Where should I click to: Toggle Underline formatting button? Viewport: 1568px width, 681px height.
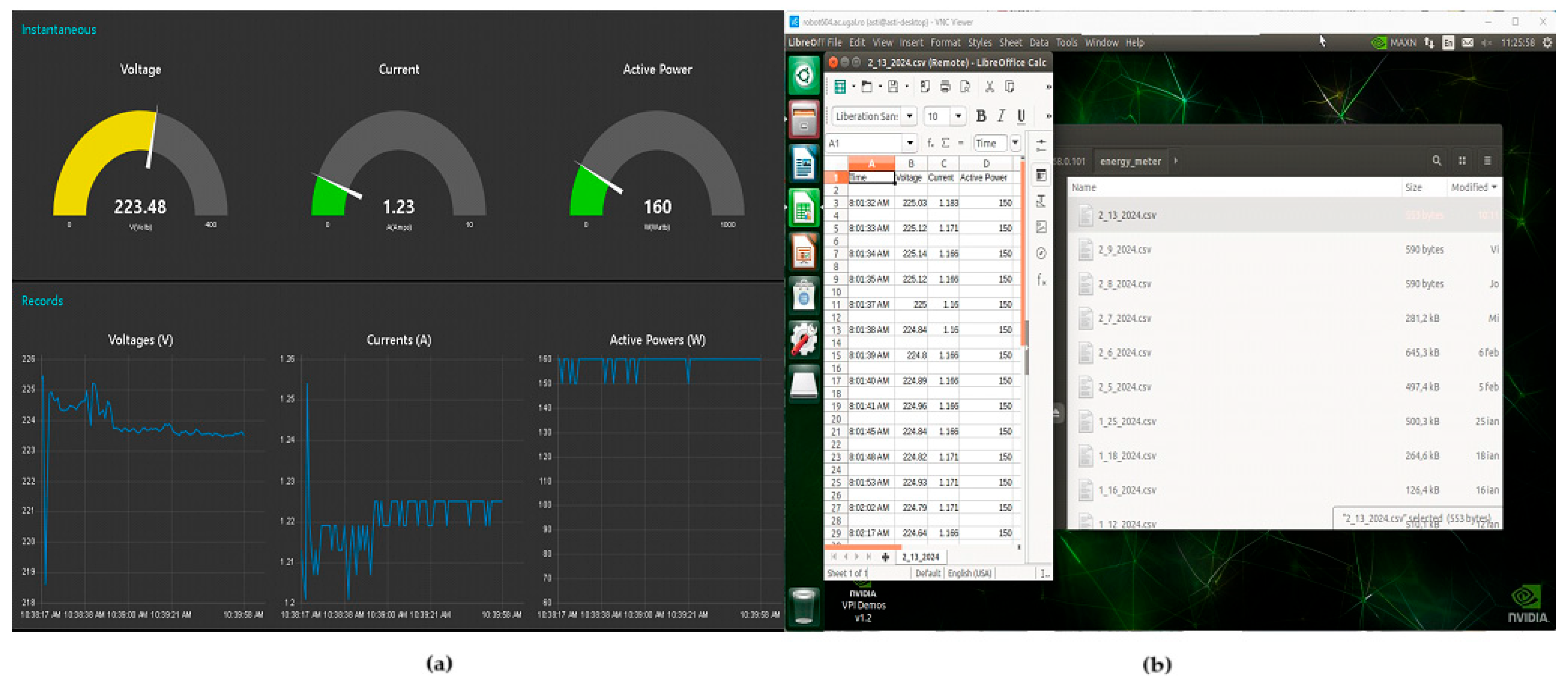1022,116
